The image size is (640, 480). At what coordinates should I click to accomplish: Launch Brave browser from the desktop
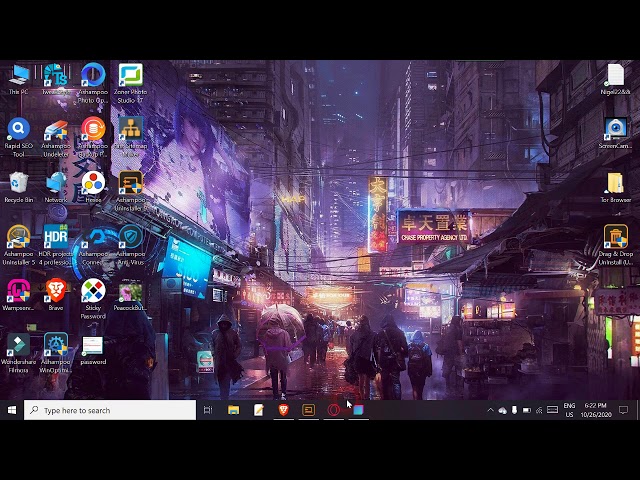pos(56,291)
